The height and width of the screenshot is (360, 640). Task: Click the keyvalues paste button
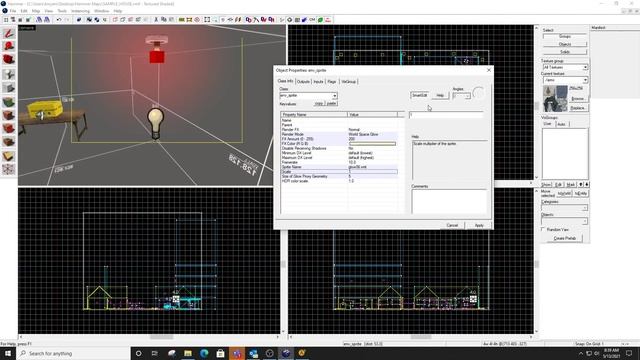coord(331,104)
